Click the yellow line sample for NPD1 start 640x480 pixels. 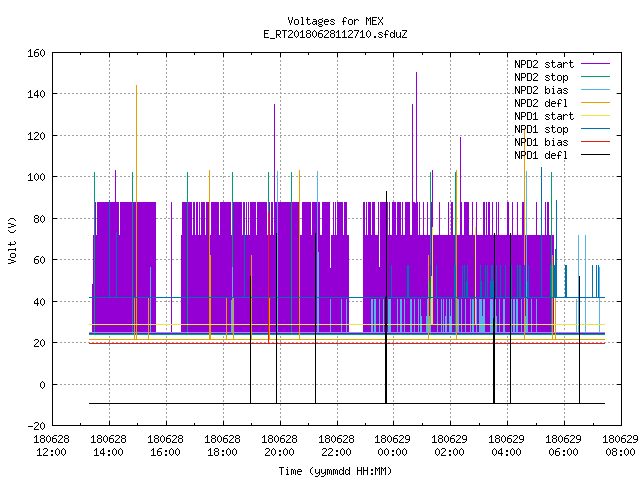click(596, 116)
